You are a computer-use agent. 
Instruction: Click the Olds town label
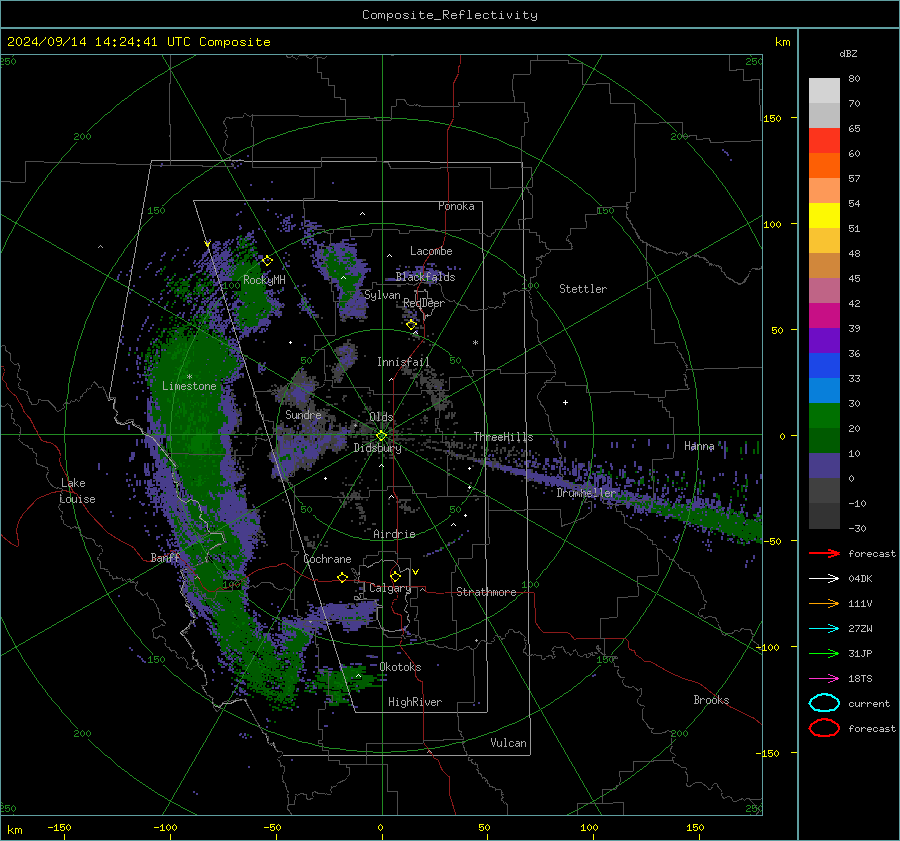381,417
